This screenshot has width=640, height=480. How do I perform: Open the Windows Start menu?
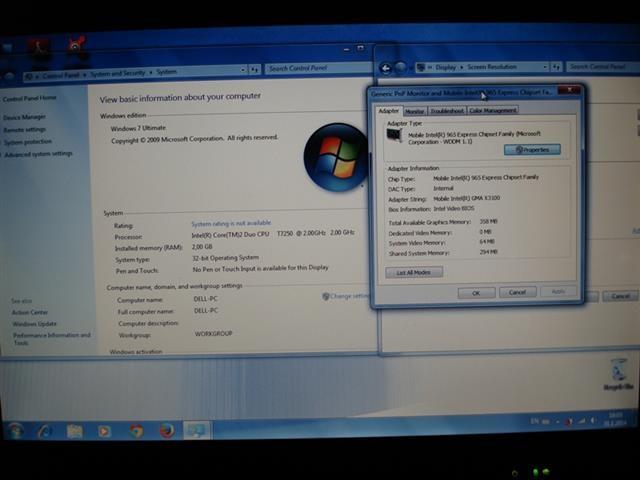(x=16, y=431)
